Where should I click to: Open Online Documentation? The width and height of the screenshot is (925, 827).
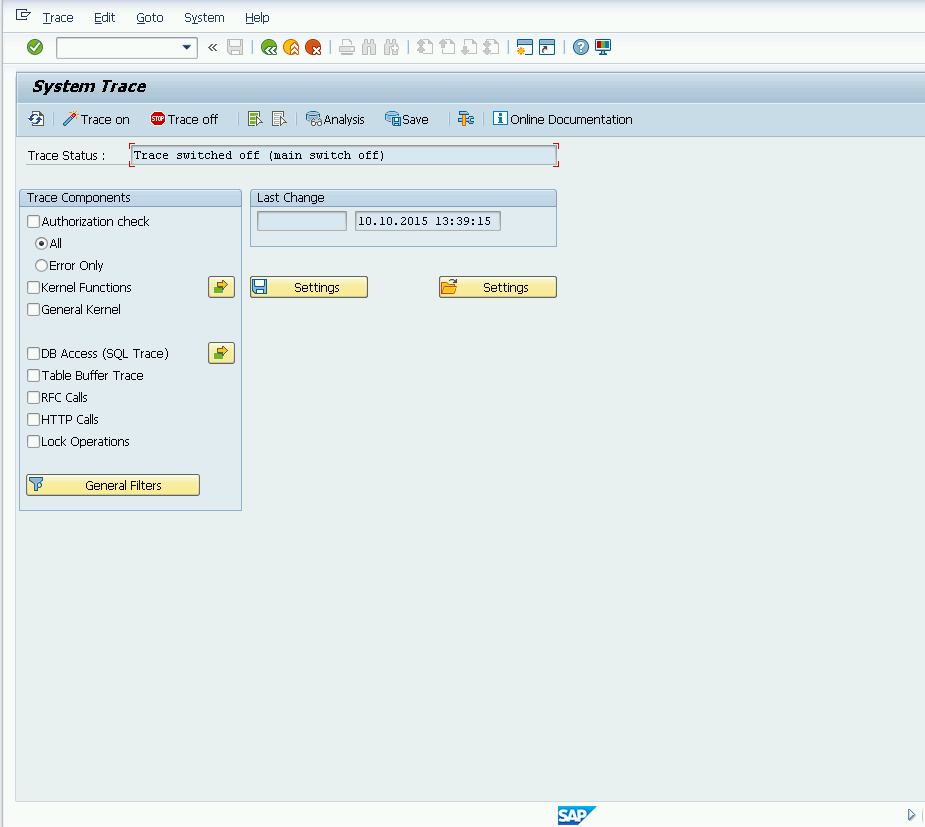[x=562, y=119]
